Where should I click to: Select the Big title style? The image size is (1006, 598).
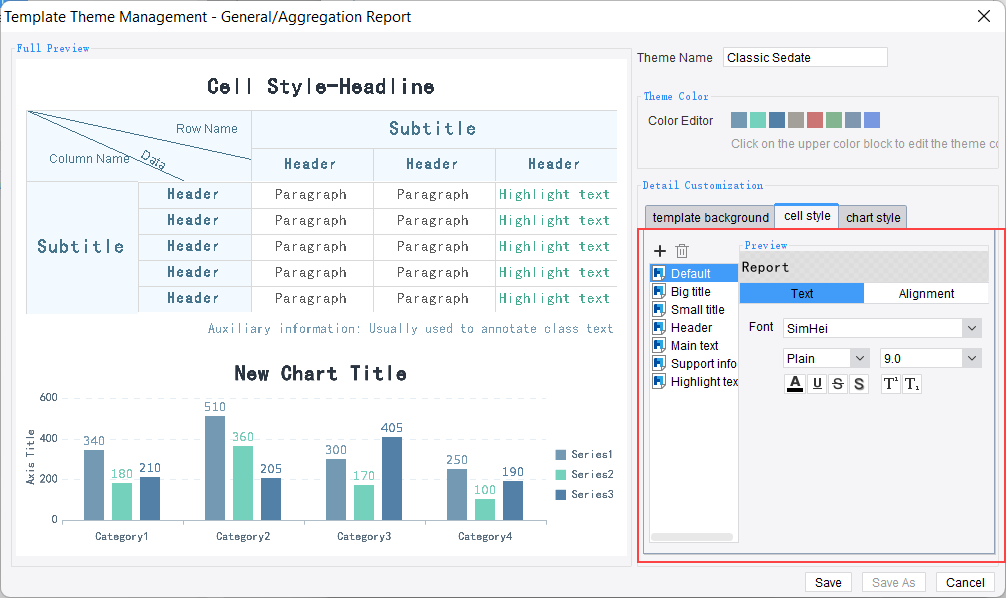694,291
